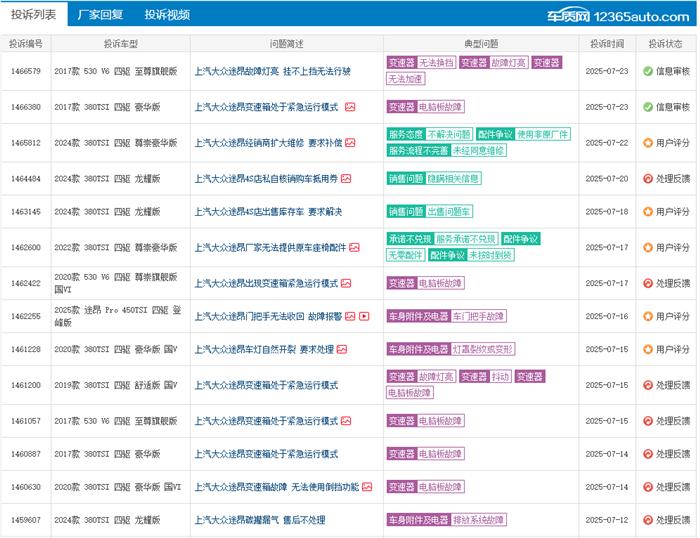Screen dimensions: 700x538
Task: Click the 车身附件及电器 灯罩裂纹或变形 tag
Action: 451,350
